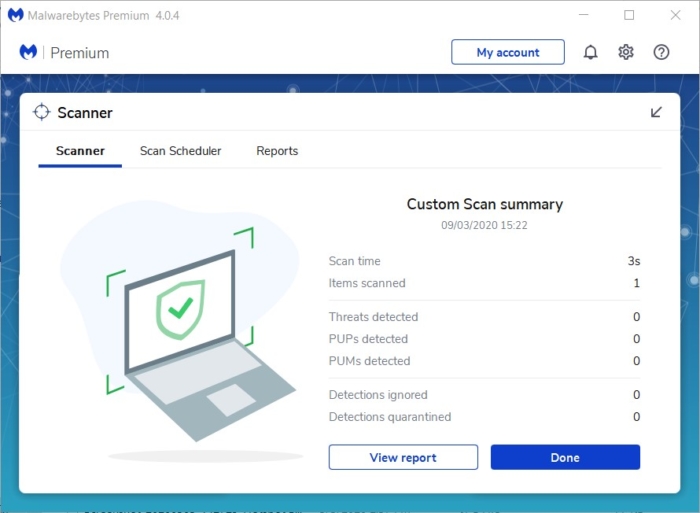The width and height of the screenshot is (700, 513).
Task: Open help via the question mark icon
Action: (661, 52)
